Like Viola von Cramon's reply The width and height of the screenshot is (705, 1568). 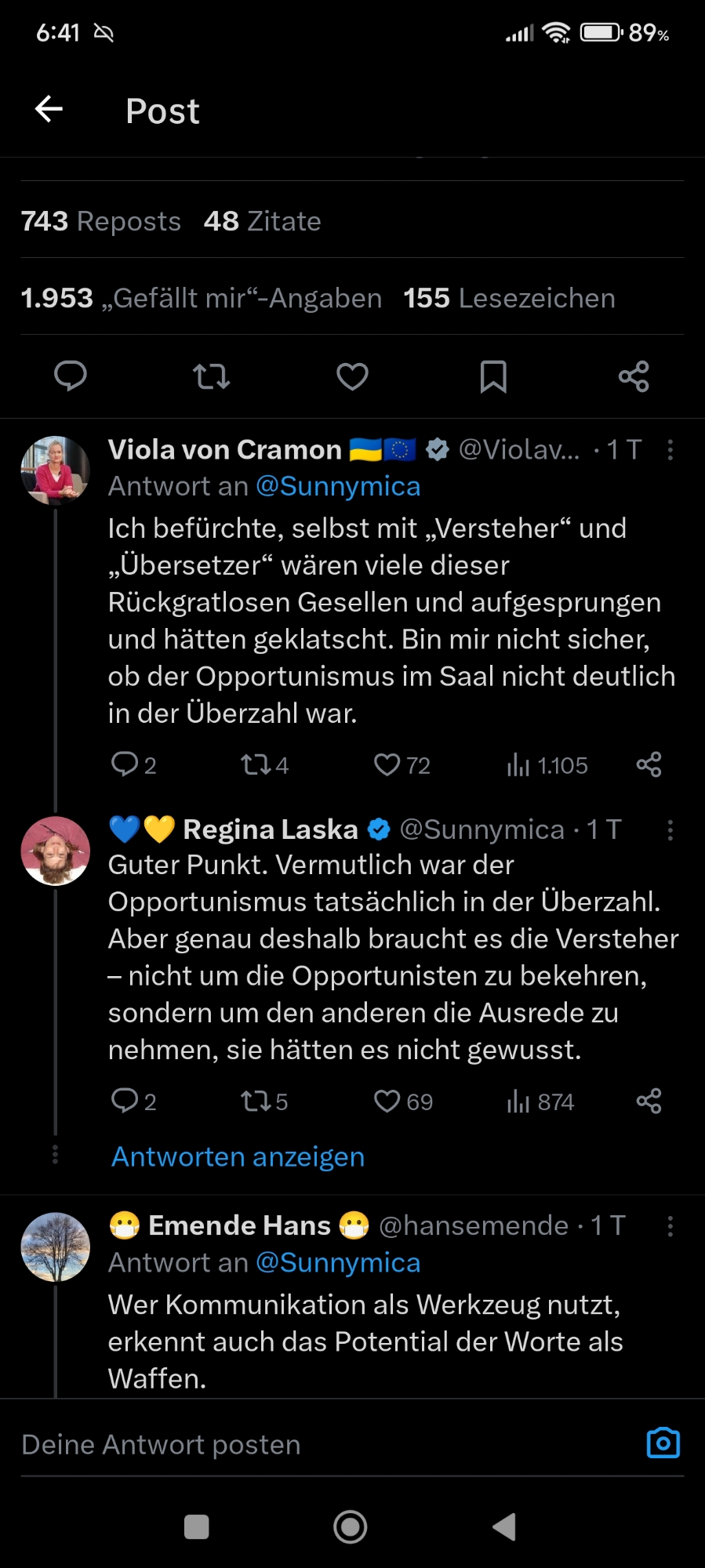[387, 764]
